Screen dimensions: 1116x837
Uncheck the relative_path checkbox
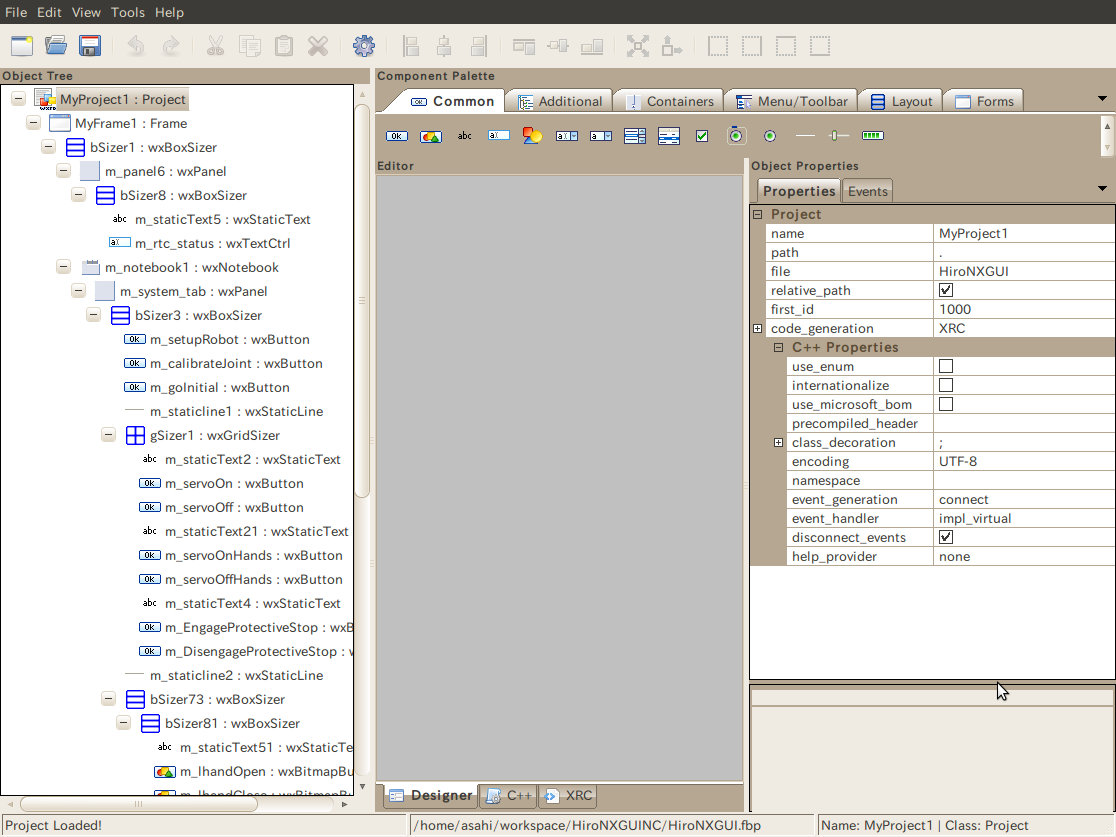coord(946,290)
